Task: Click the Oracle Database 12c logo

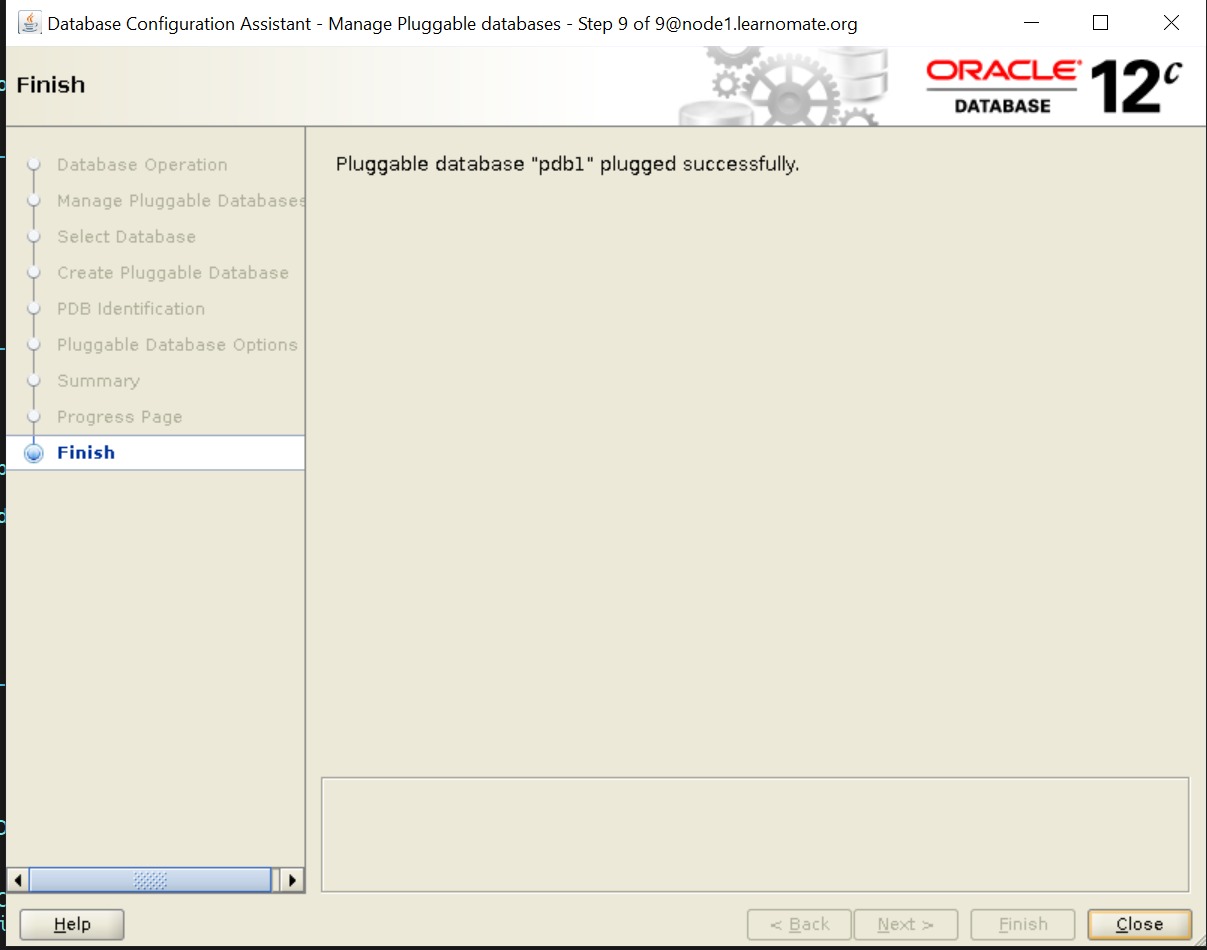Action: point(1053,86)
